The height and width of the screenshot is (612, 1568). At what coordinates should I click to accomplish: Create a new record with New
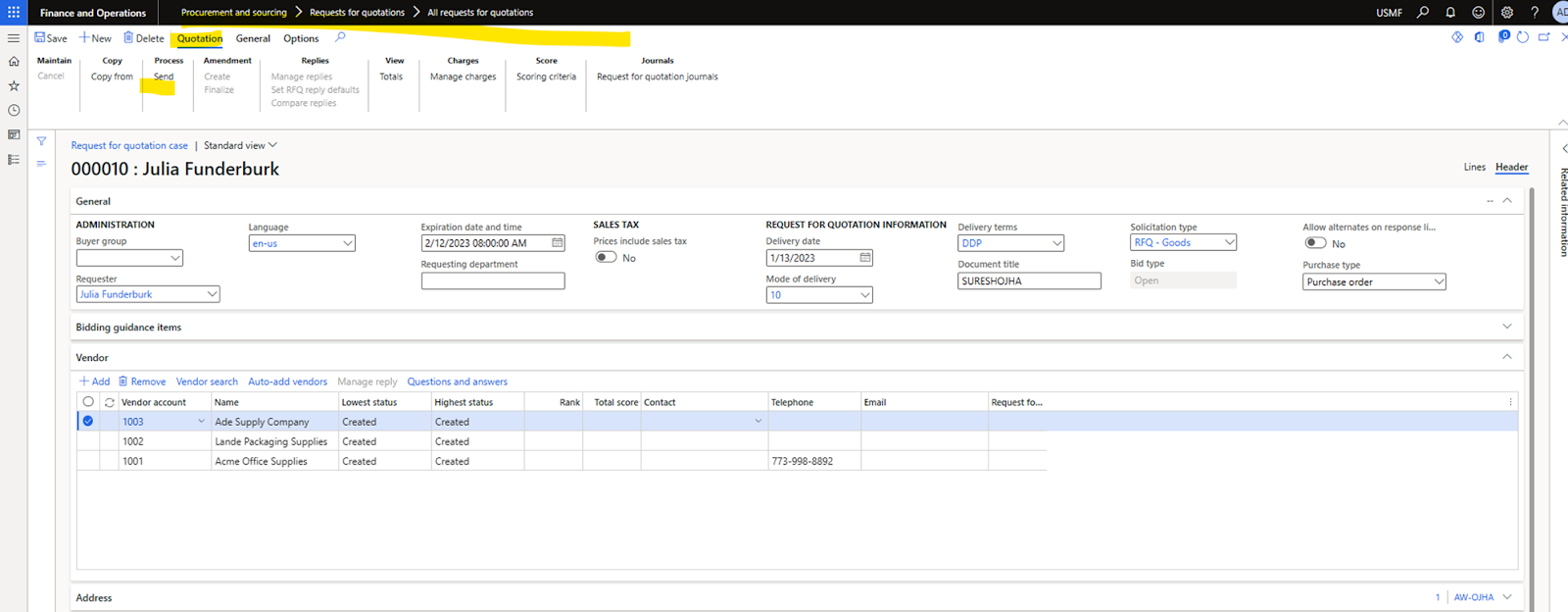pyautogui.click(x=95, y=38)
